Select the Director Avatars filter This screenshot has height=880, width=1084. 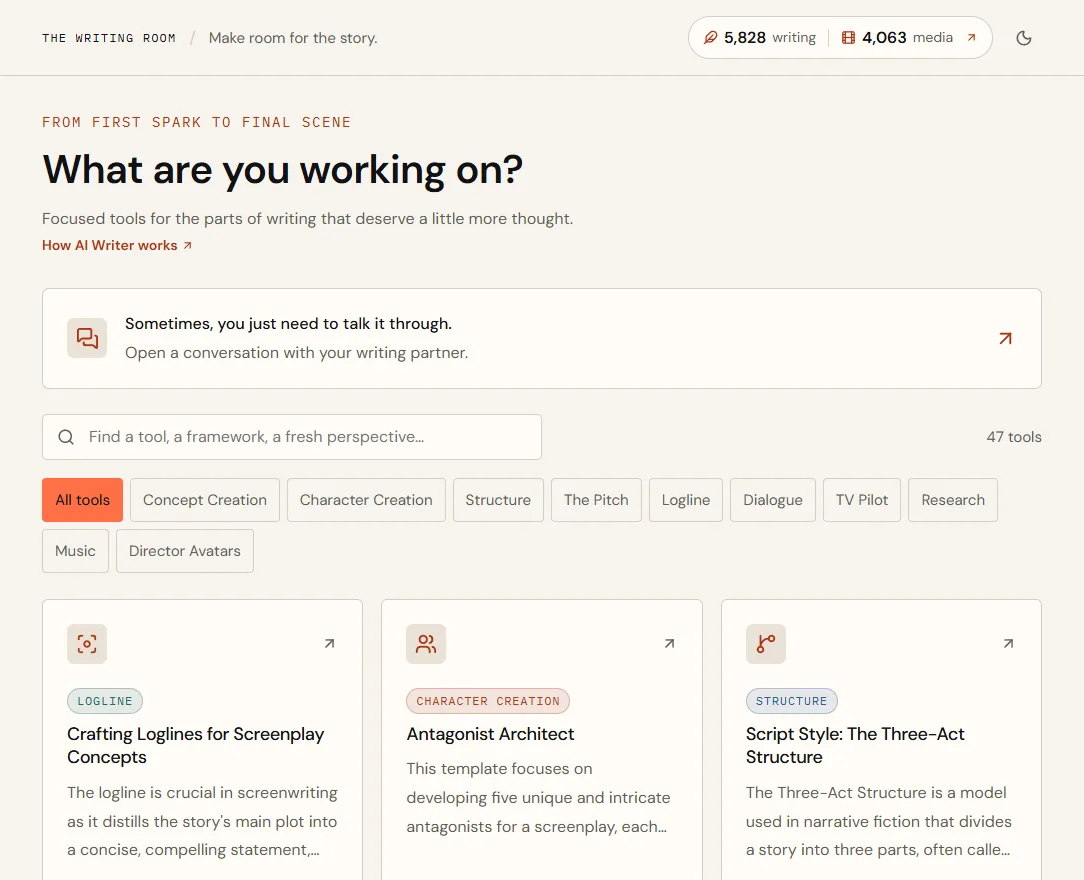tap(185, 551)
